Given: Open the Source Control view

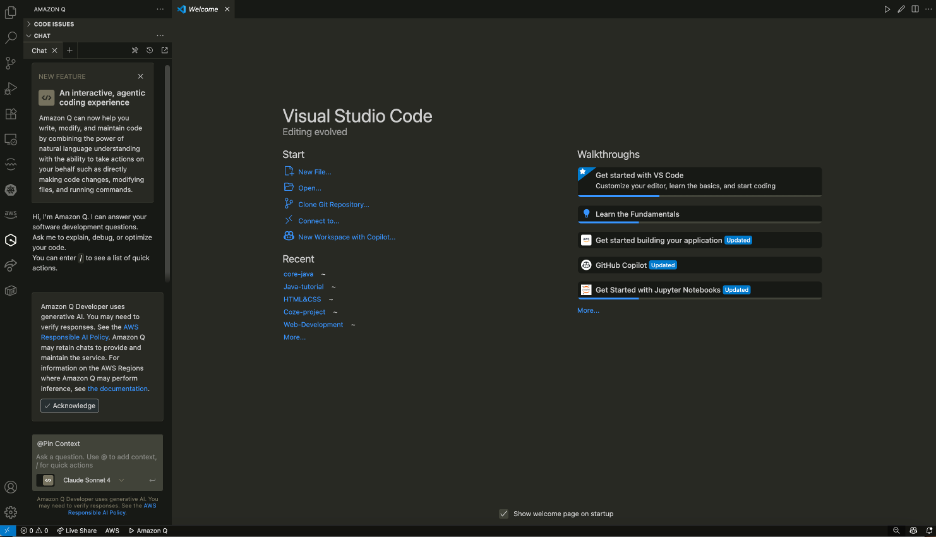Looking at the screenshot, I should [11, 63].
